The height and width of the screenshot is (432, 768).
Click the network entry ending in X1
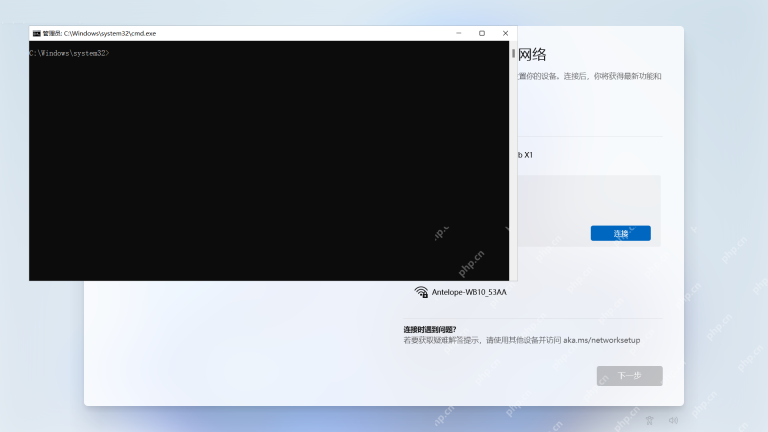click(525, 155)
